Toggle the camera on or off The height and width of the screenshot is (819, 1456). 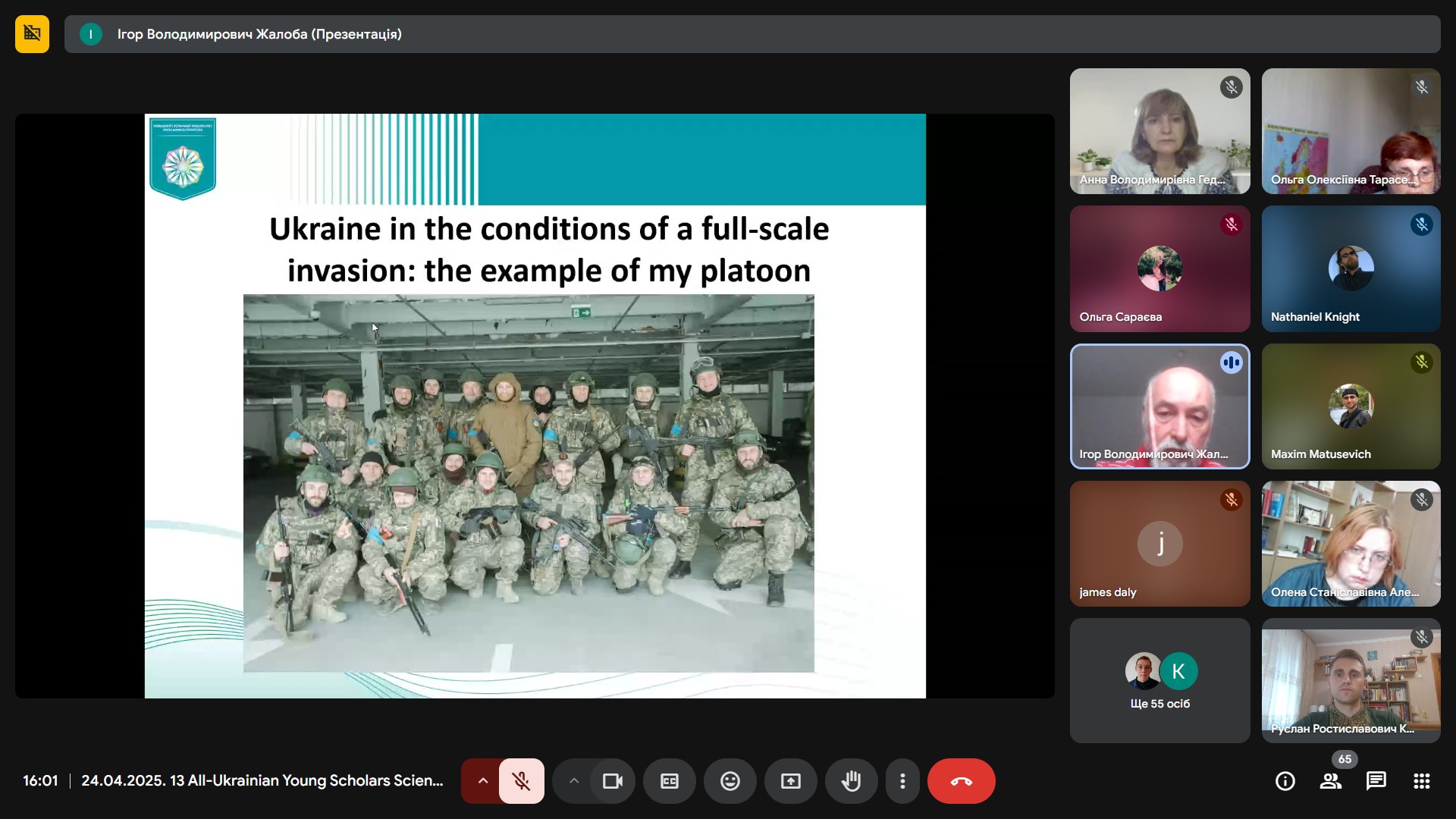(612, 781)
